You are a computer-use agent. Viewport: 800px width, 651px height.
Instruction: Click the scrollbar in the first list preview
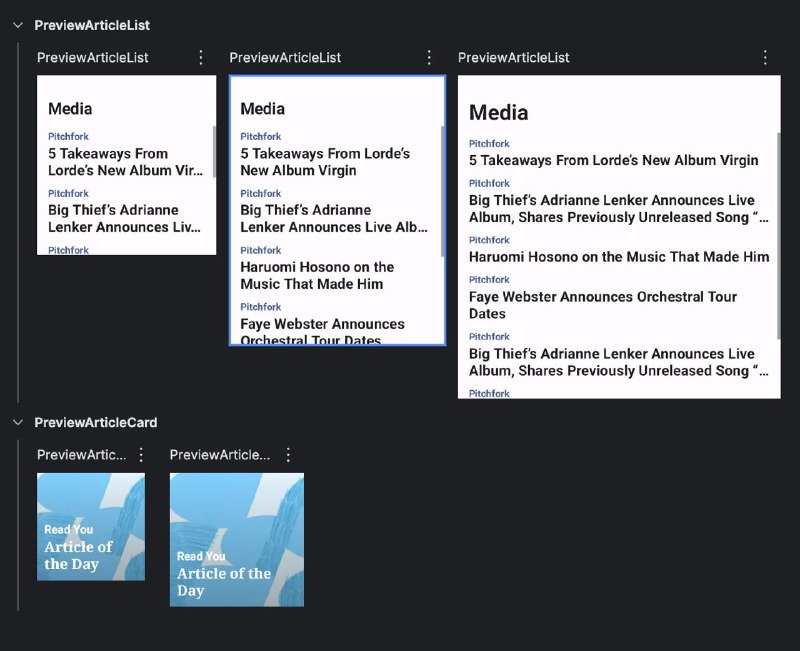pyautogui.click(x=214, y=152)
